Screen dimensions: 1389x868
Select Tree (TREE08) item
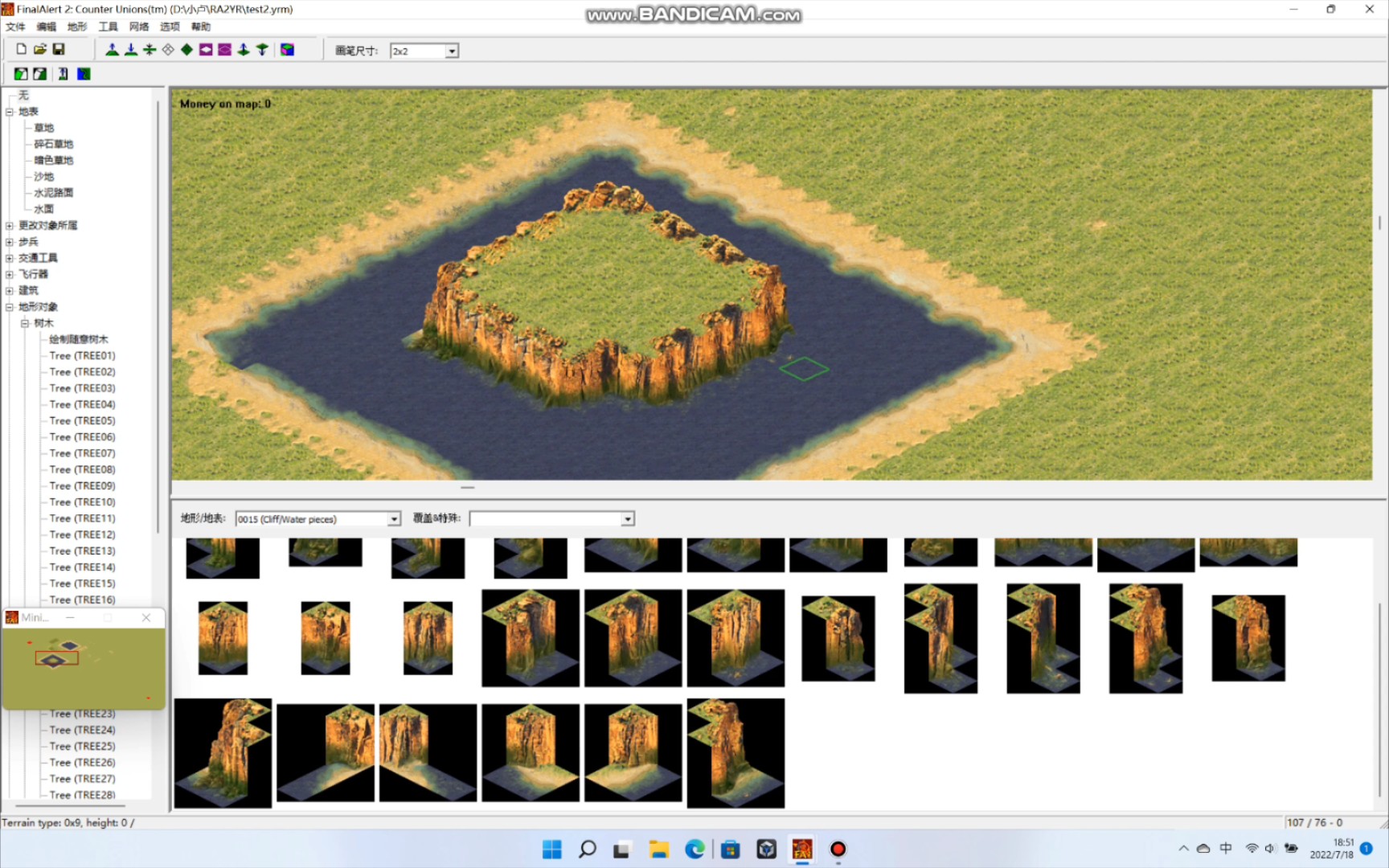point(82,469)
